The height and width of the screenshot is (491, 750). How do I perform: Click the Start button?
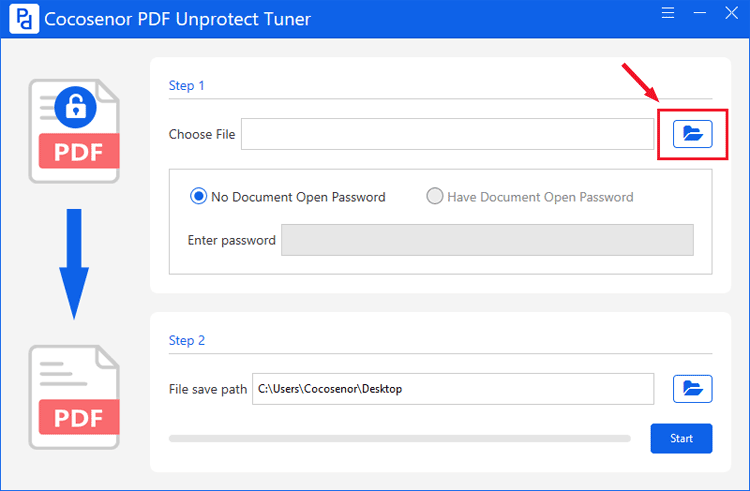point(681,438)
